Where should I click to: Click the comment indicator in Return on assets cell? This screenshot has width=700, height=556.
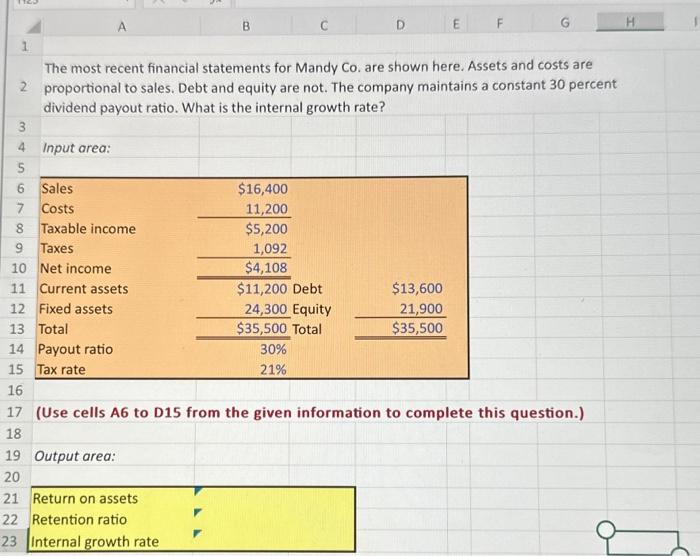[198, 491]
